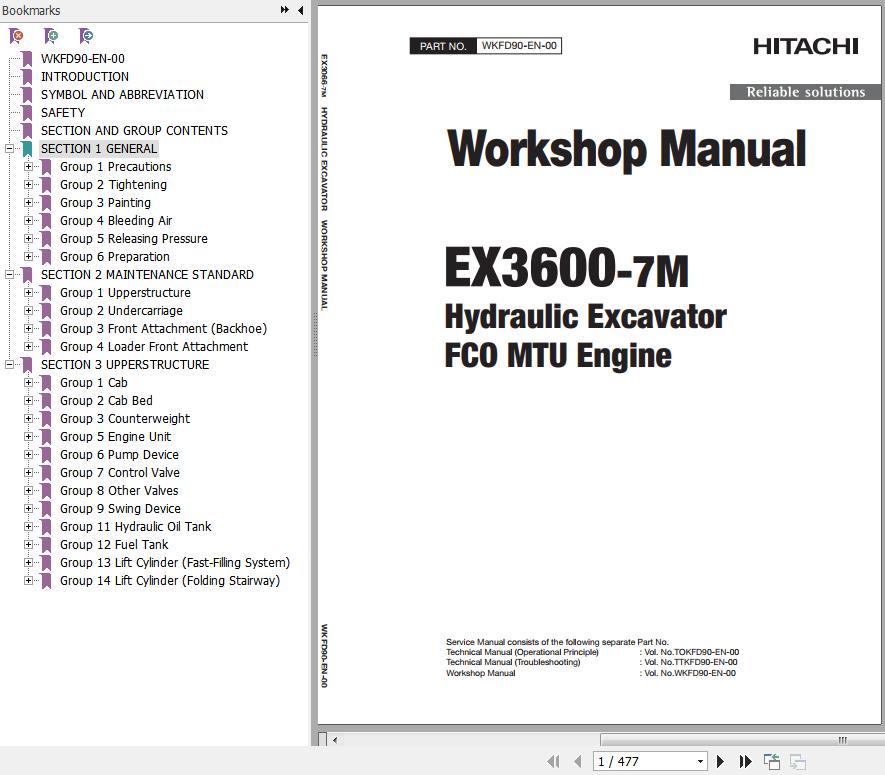Expand Group 5 Engine Unit node
The width and height of the screenshot is (885, 775).
[28, 436]
